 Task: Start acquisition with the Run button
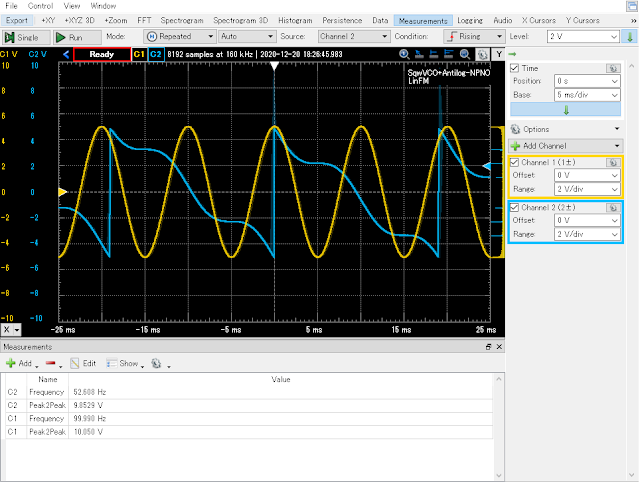[77, 37]
